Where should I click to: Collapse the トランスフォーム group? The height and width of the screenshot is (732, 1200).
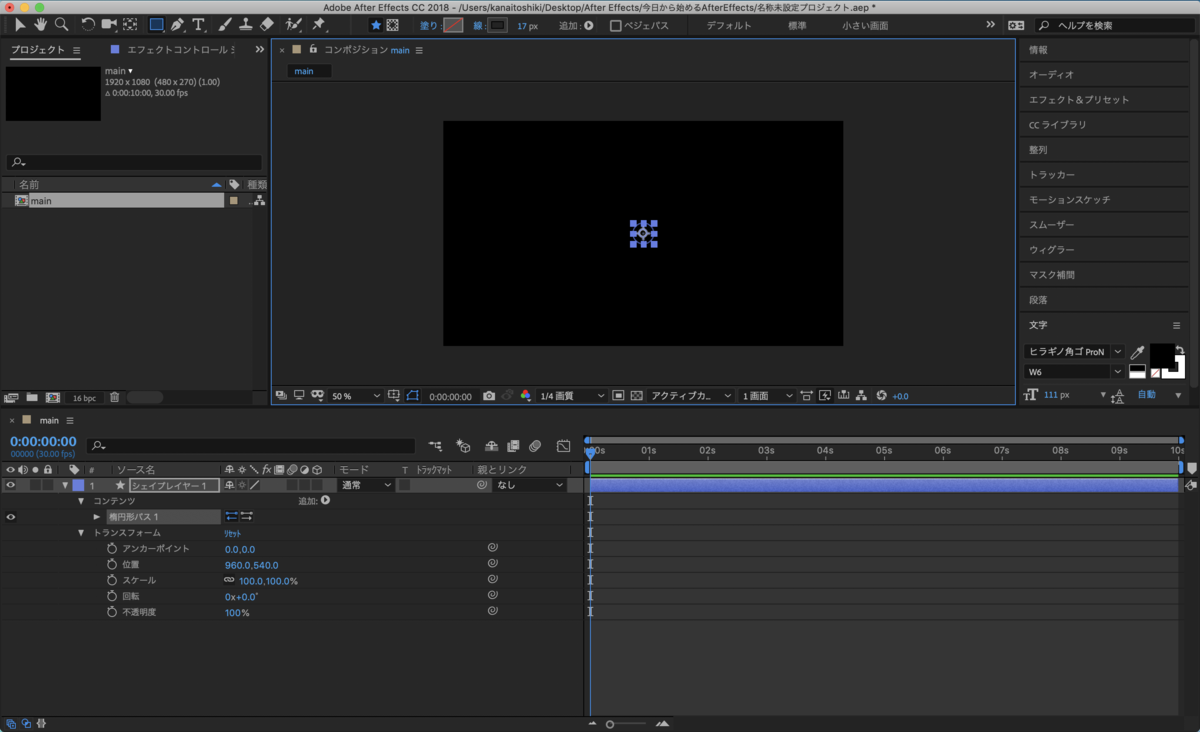(x=81, y=533)
